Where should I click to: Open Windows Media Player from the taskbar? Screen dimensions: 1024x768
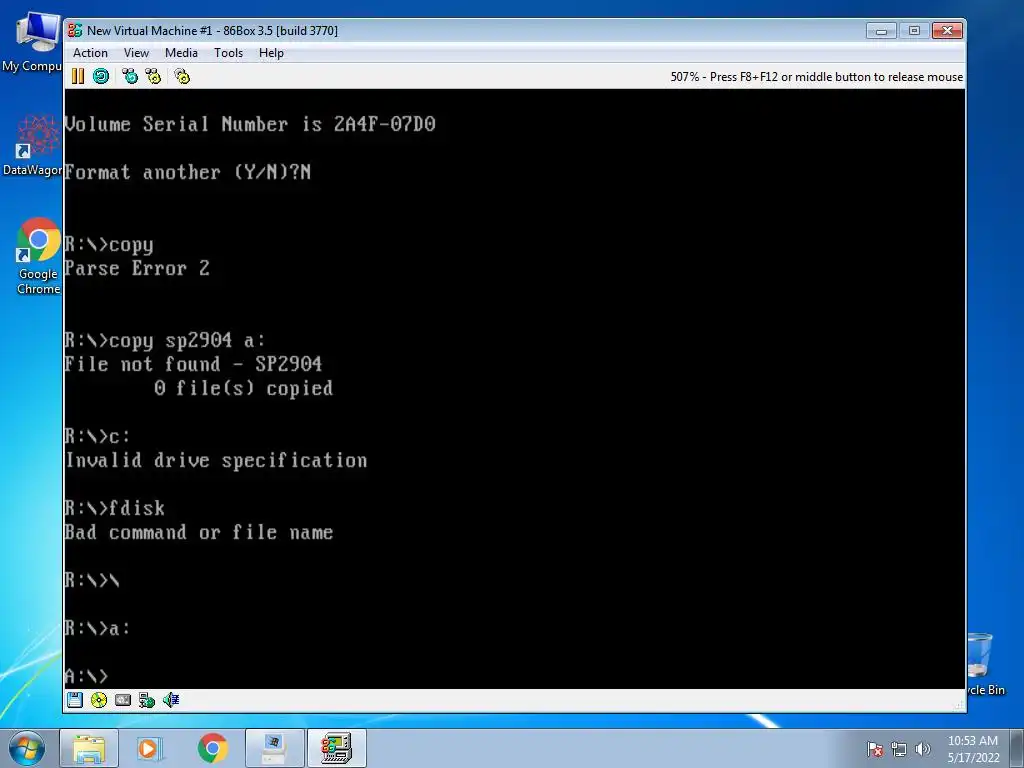(x=150, y=748)
